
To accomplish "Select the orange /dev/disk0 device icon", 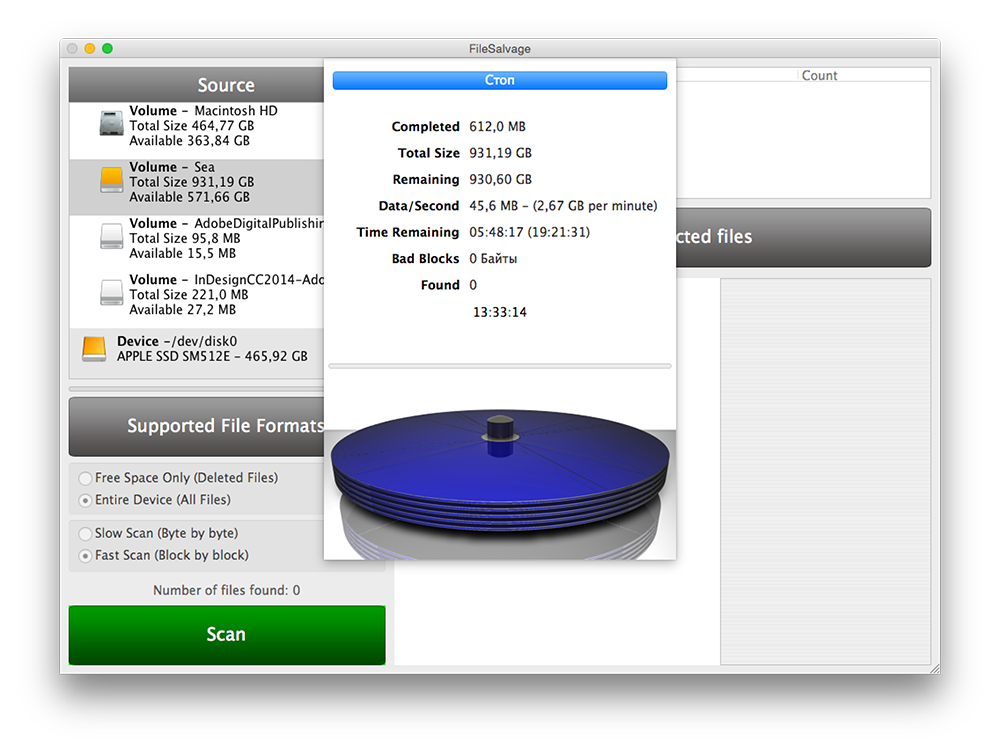I will 94,348.
